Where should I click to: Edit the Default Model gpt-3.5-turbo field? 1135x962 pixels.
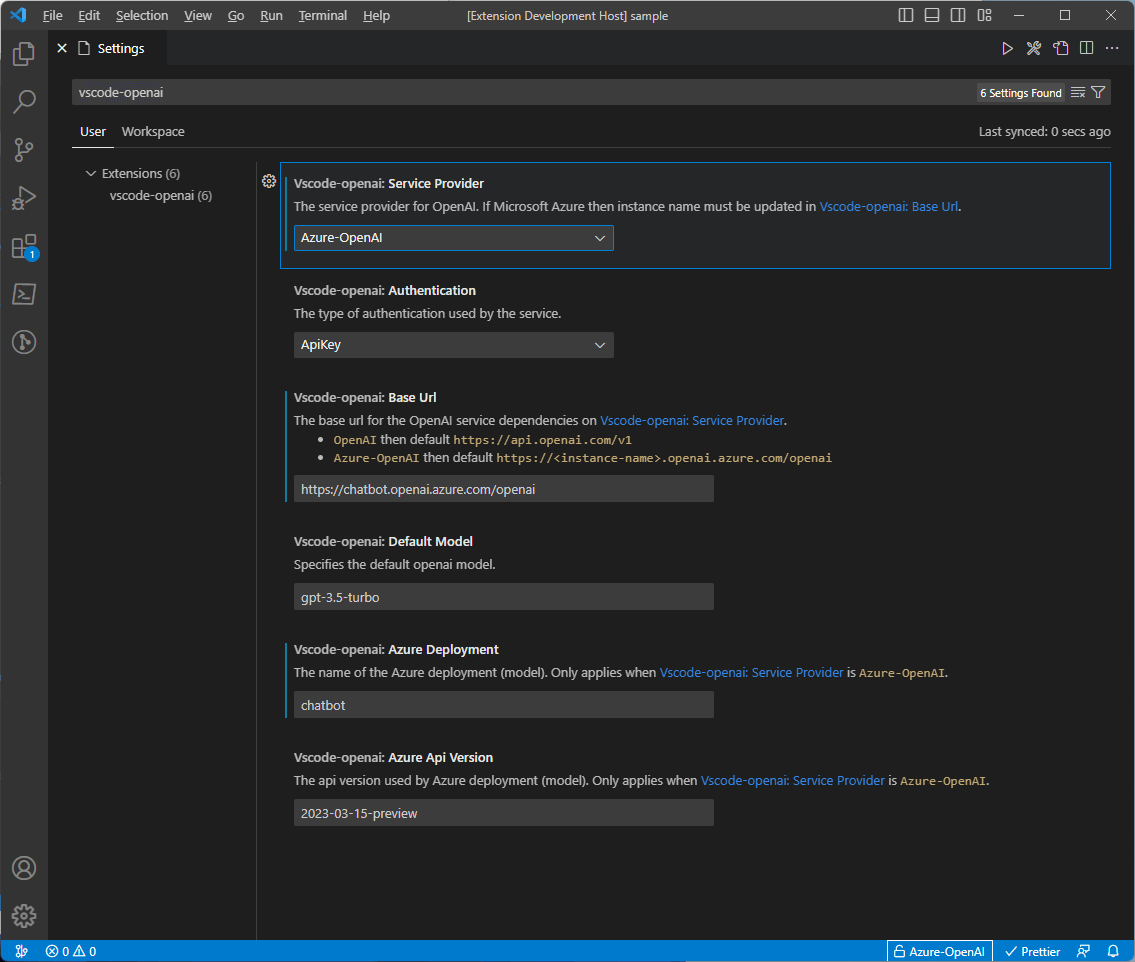tap(504, 597)
